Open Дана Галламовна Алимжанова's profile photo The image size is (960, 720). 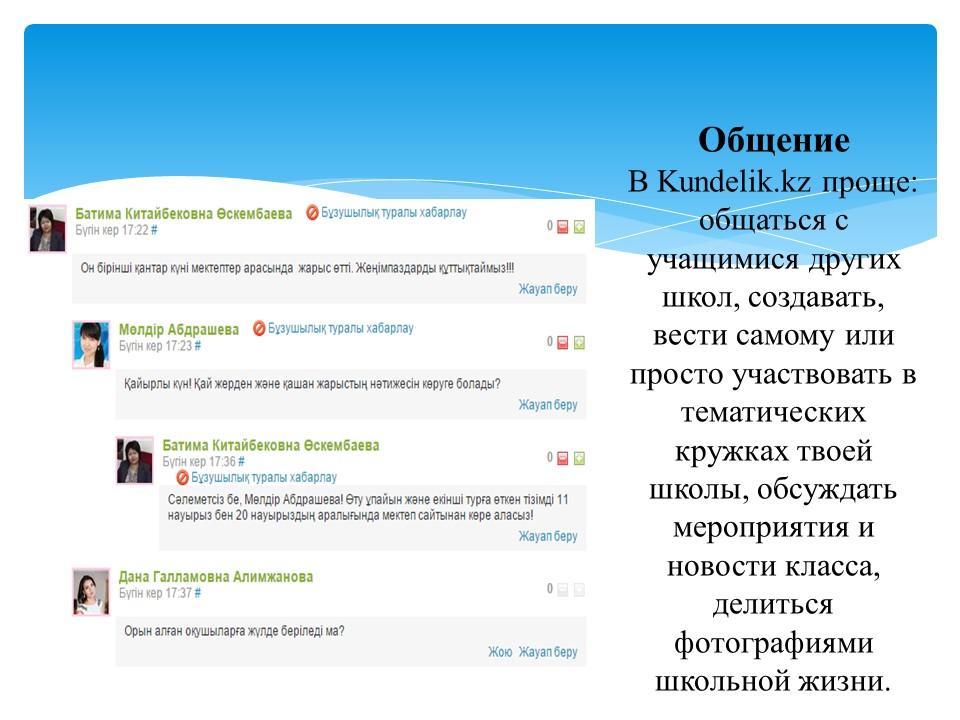click(x=91, y=591)
